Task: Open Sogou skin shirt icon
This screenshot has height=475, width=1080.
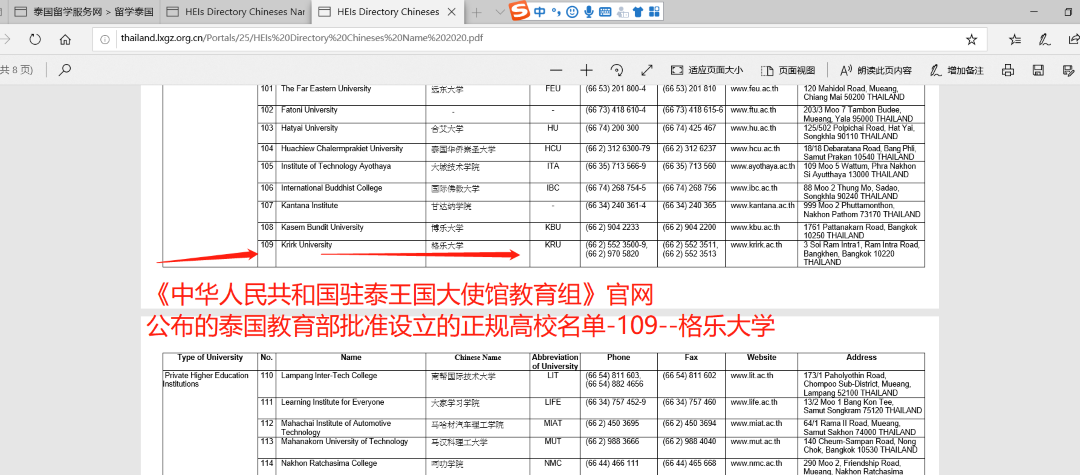Action: point(638,11)
